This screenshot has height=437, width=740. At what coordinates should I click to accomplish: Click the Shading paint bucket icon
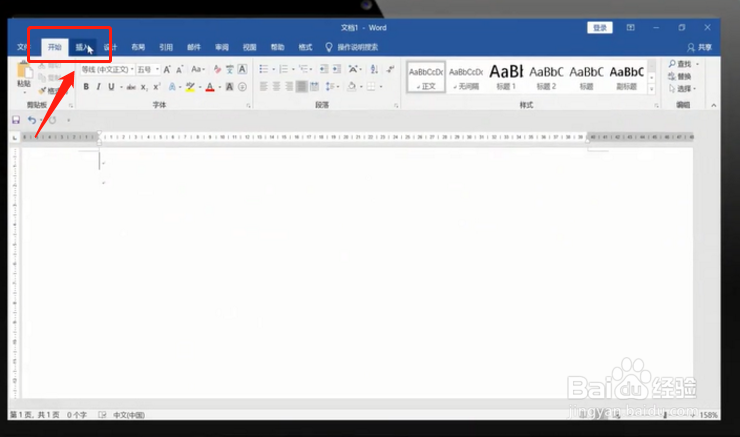352,86
